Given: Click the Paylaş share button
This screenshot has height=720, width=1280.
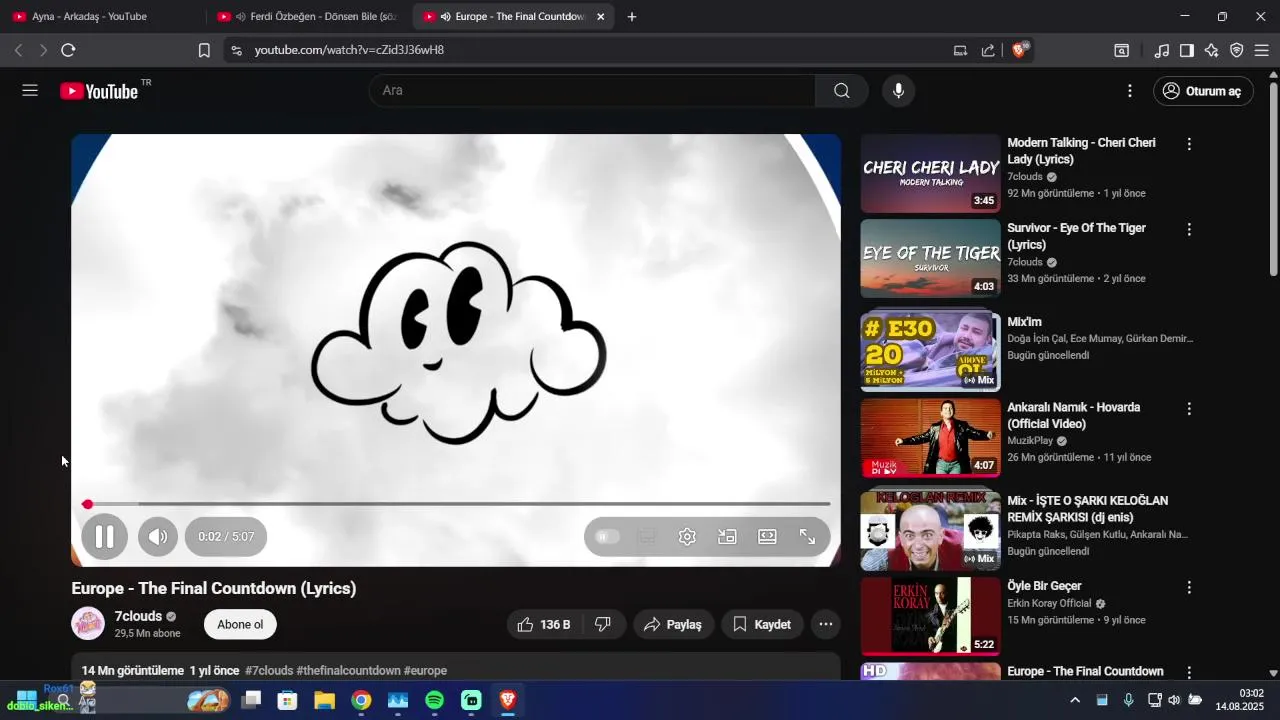Looking at the screenshot, I should tap(674, 625).
